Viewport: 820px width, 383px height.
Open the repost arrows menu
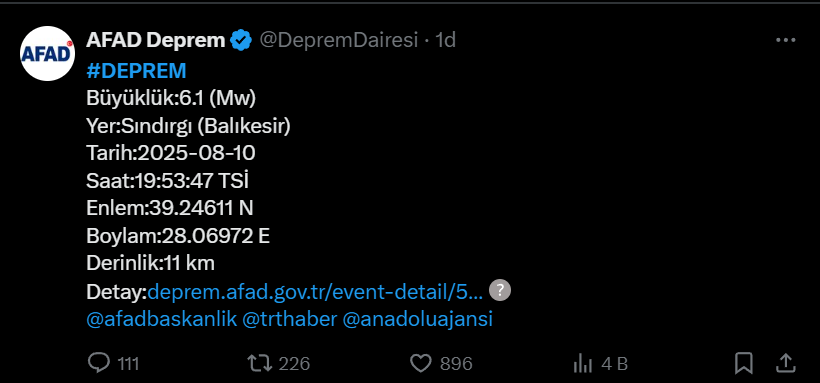tap(260, 363)
